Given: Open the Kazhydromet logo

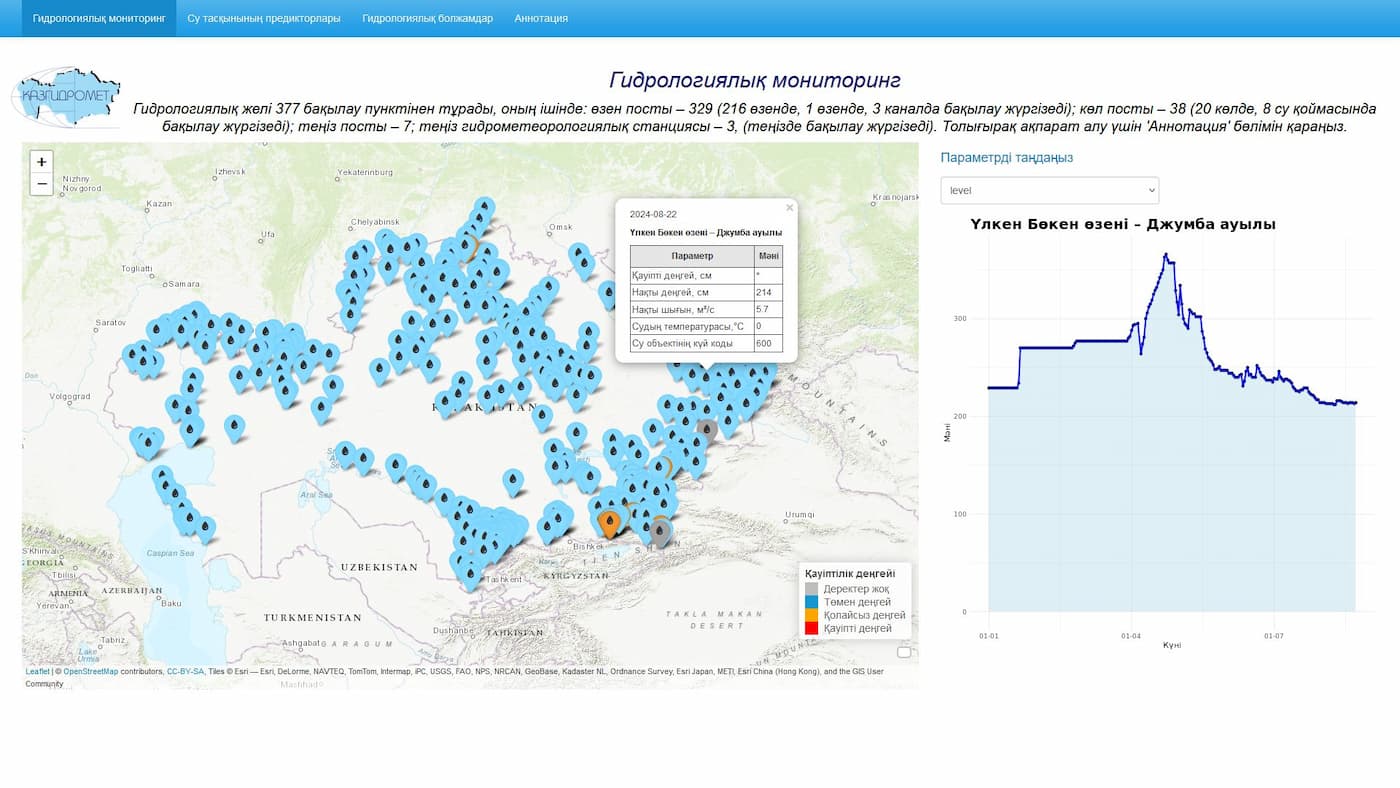Looking at the screenshot, I should pos(66,97).
